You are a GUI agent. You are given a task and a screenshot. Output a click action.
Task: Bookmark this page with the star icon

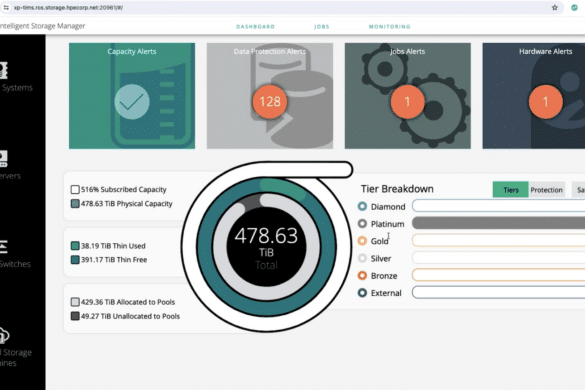(555, 7)
